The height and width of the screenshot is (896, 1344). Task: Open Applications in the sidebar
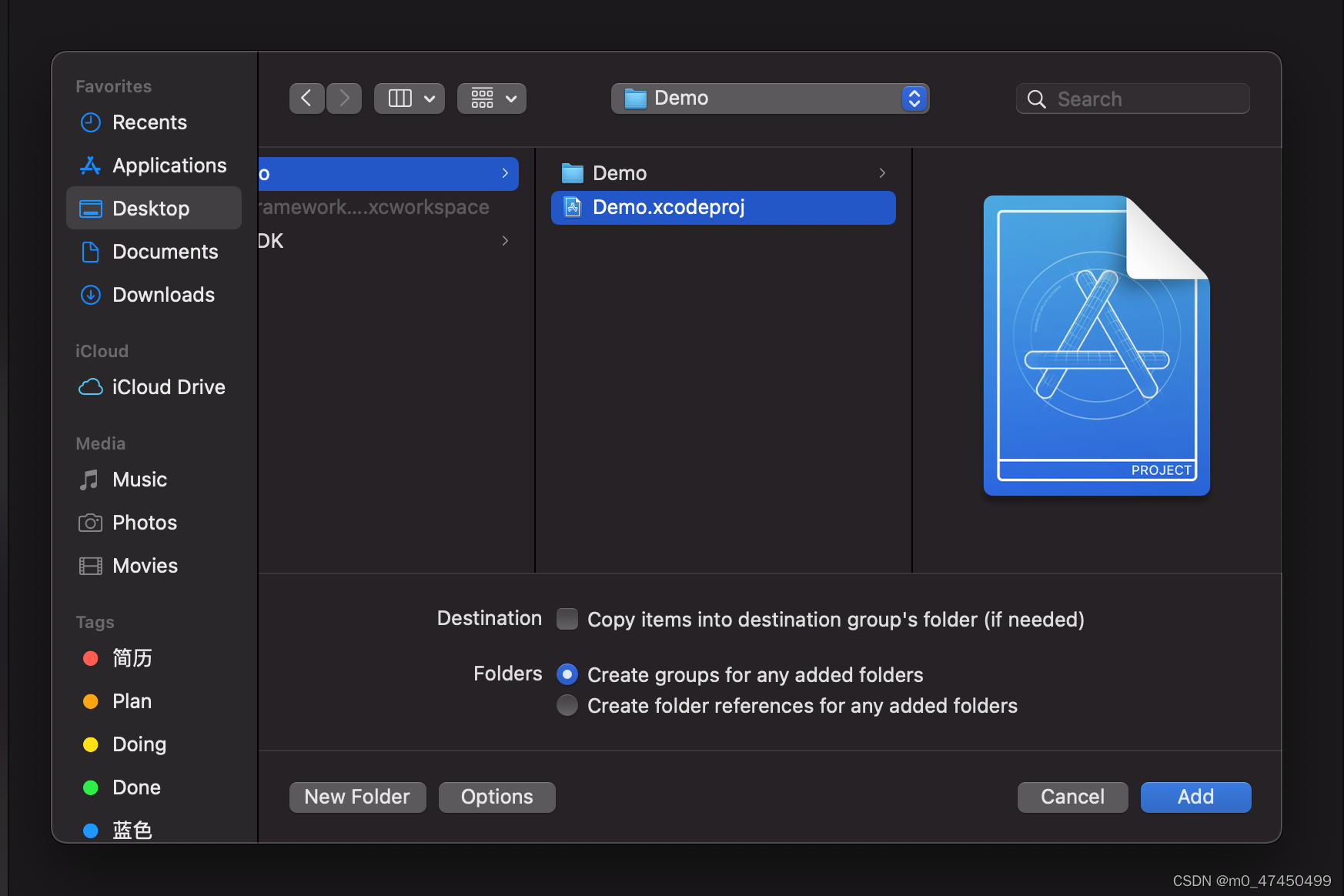coord(154,165)
